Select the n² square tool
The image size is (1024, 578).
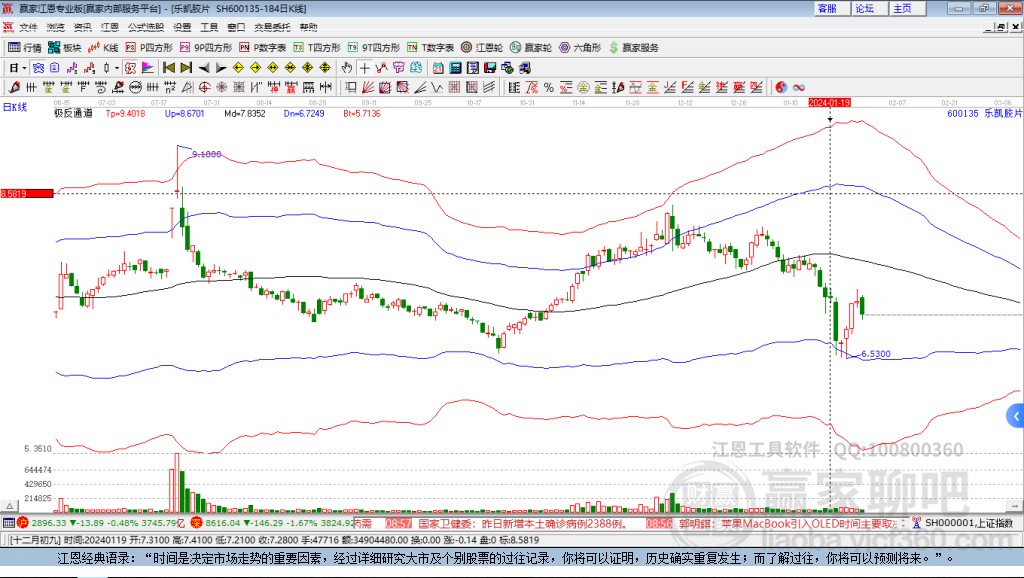(x=170, y=88)
